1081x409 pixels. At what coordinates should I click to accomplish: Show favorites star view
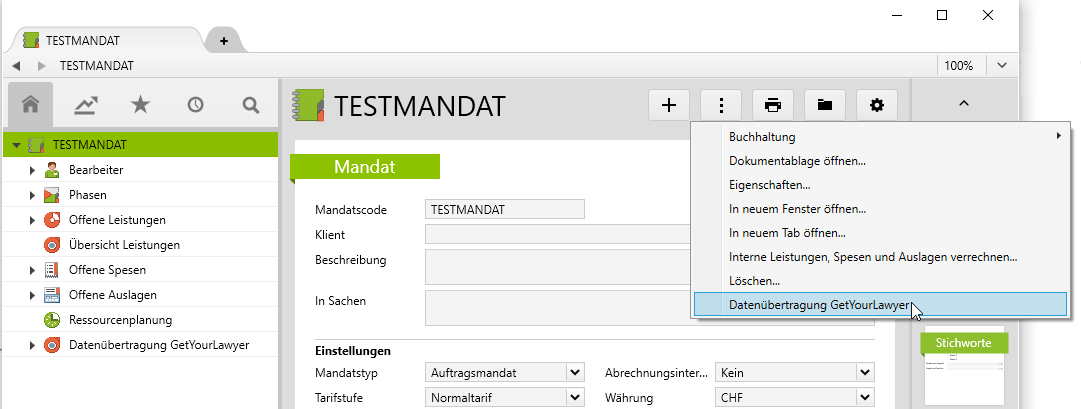pyautogui.click(x=141, y=105)
